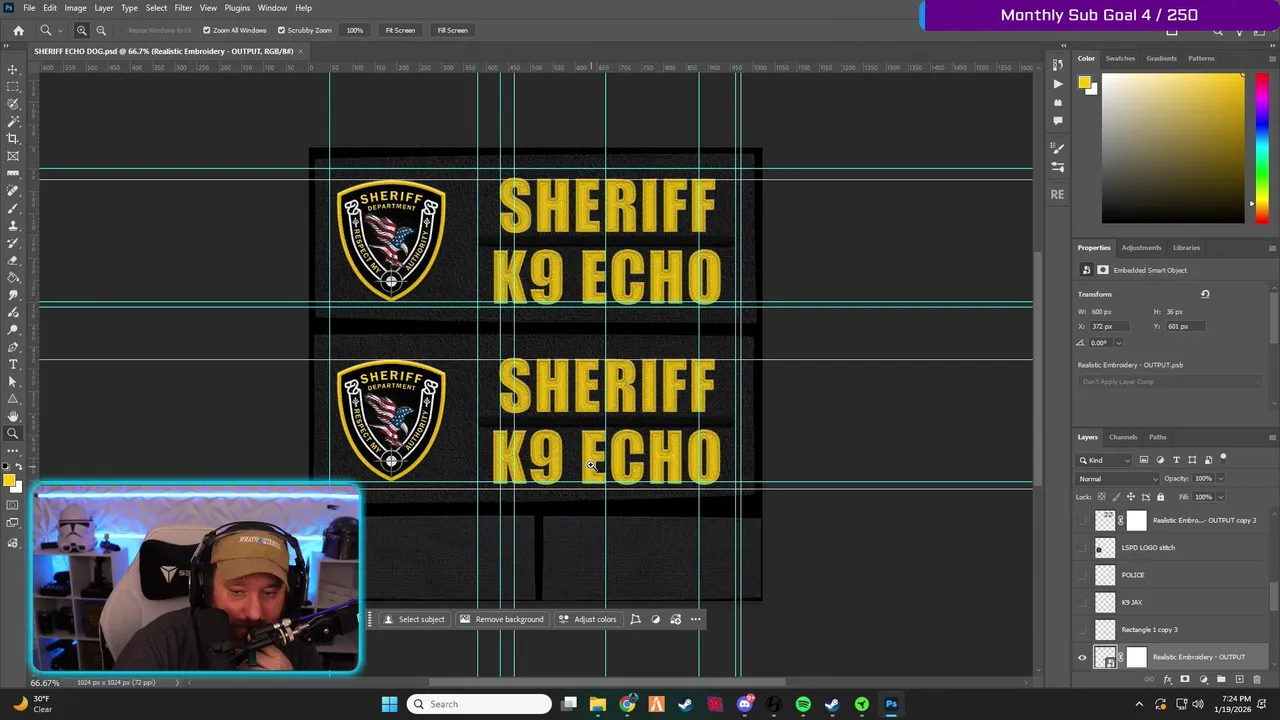
Task: Open the Brush Settings panel icon
Action: [x=1058, y=149]
